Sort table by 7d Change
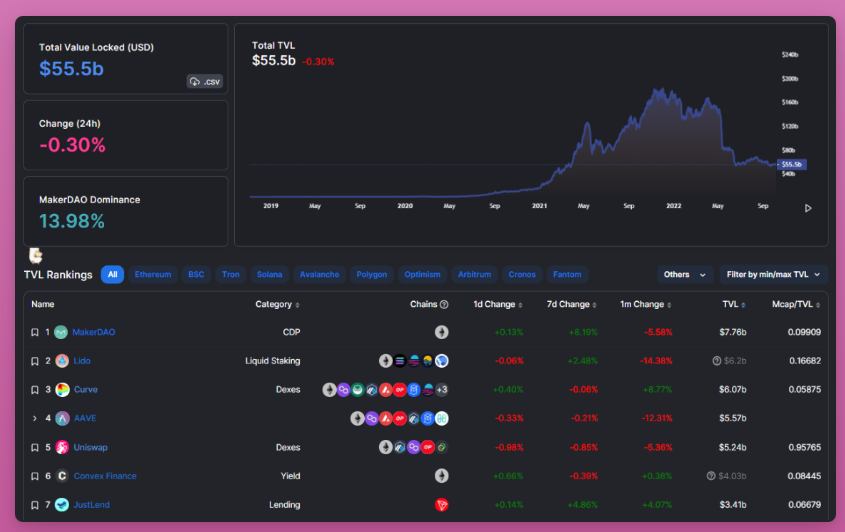Viewport: 845px width, 532px height. 571,305
